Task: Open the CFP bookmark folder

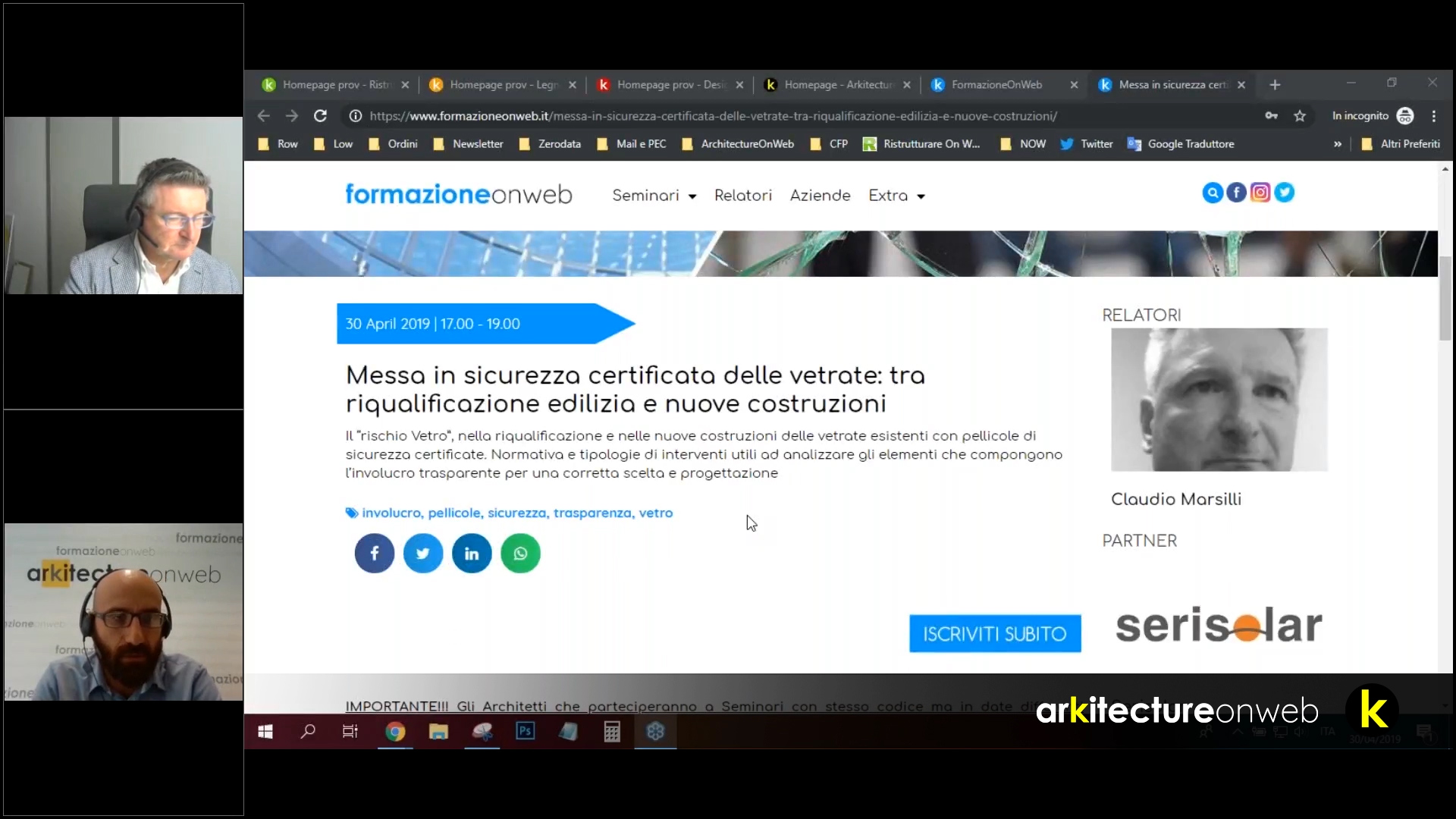Action: pyautogui.click(x=829, y=144)
